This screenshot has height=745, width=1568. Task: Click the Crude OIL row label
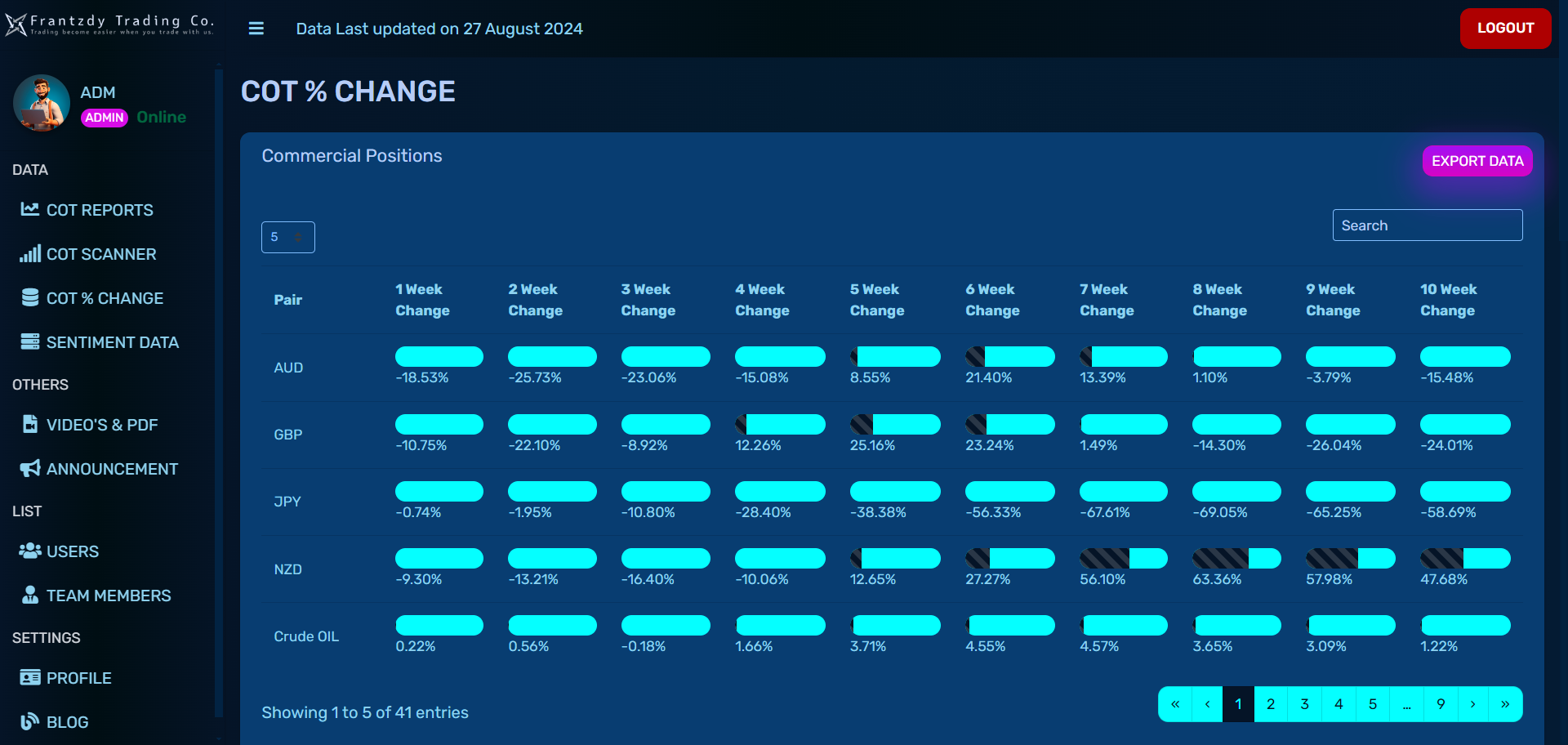306,636
